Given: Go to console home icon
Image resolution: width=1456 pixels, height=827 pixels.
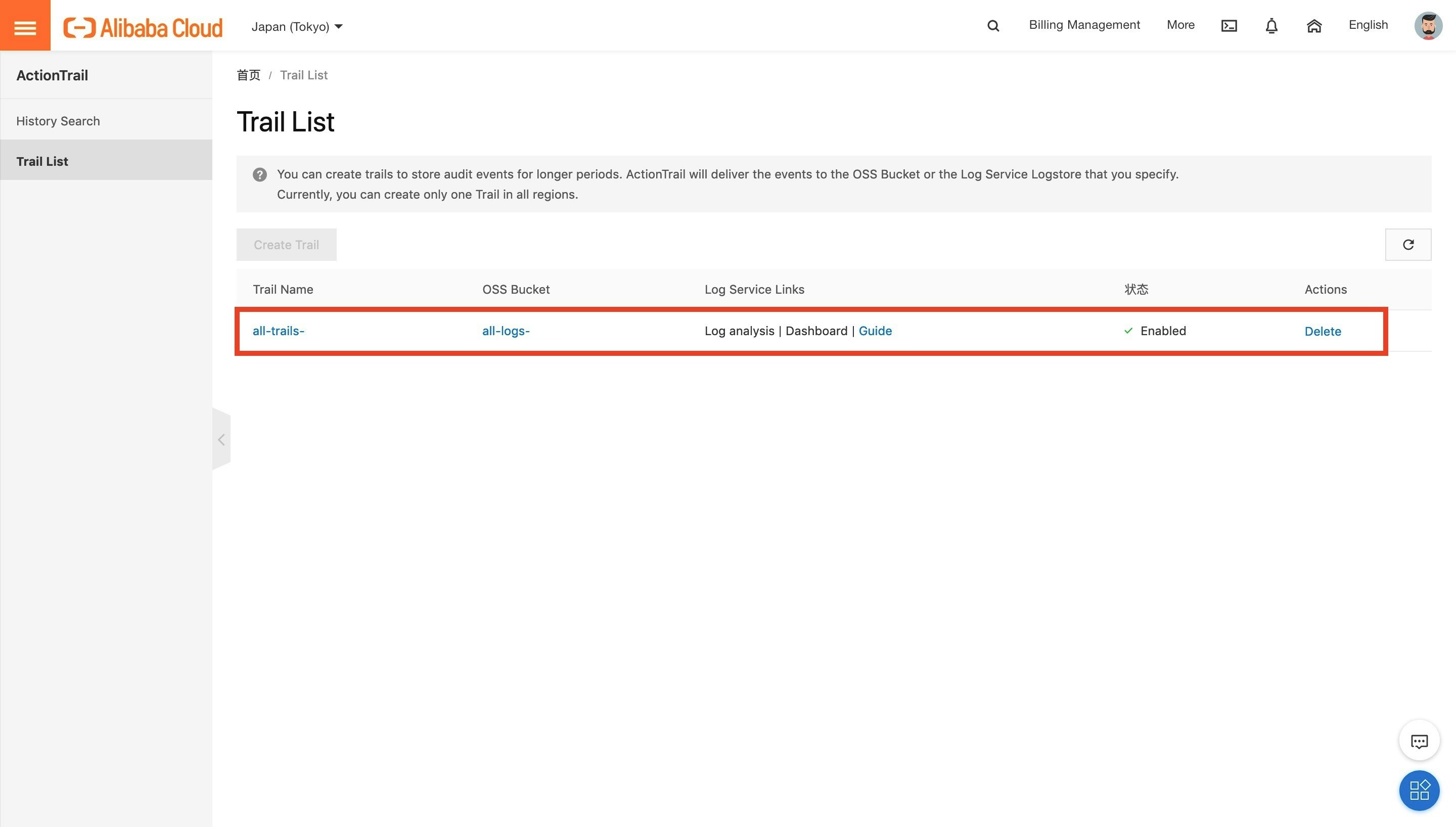Looking at the screenshot, I should 1314,26.
